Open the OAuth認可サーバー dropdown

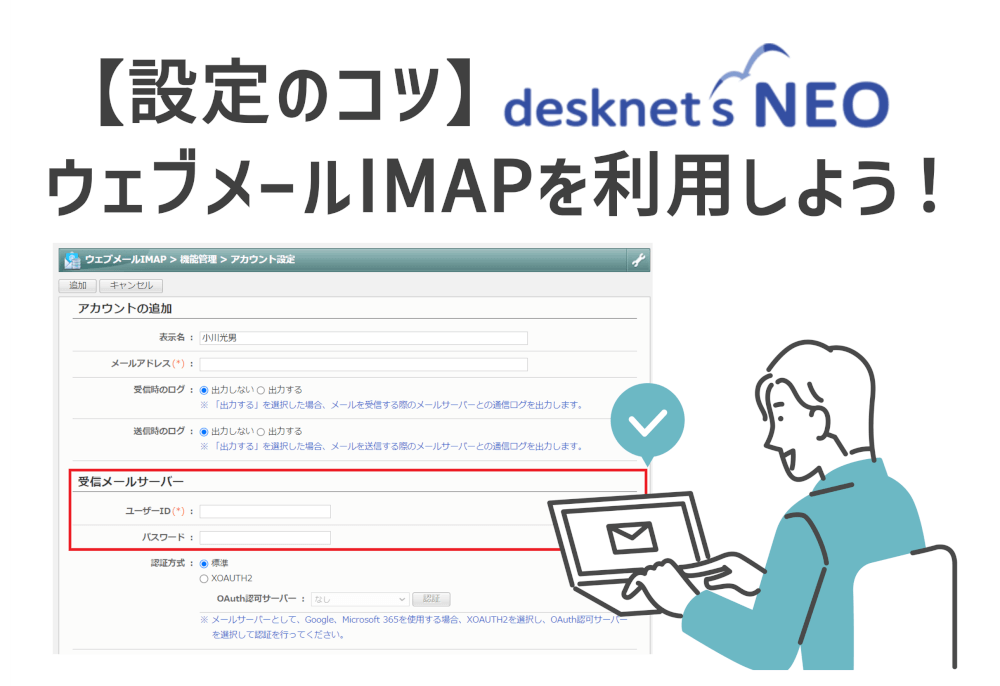pyautogui.click(x=360, y=598)
